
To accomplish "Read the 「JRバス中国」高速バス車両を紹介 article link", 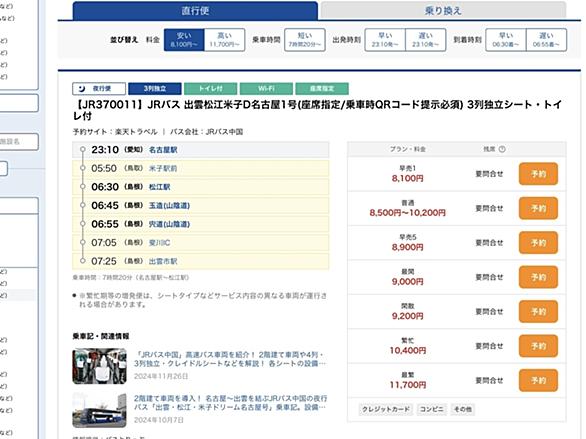I will [230, 359].
